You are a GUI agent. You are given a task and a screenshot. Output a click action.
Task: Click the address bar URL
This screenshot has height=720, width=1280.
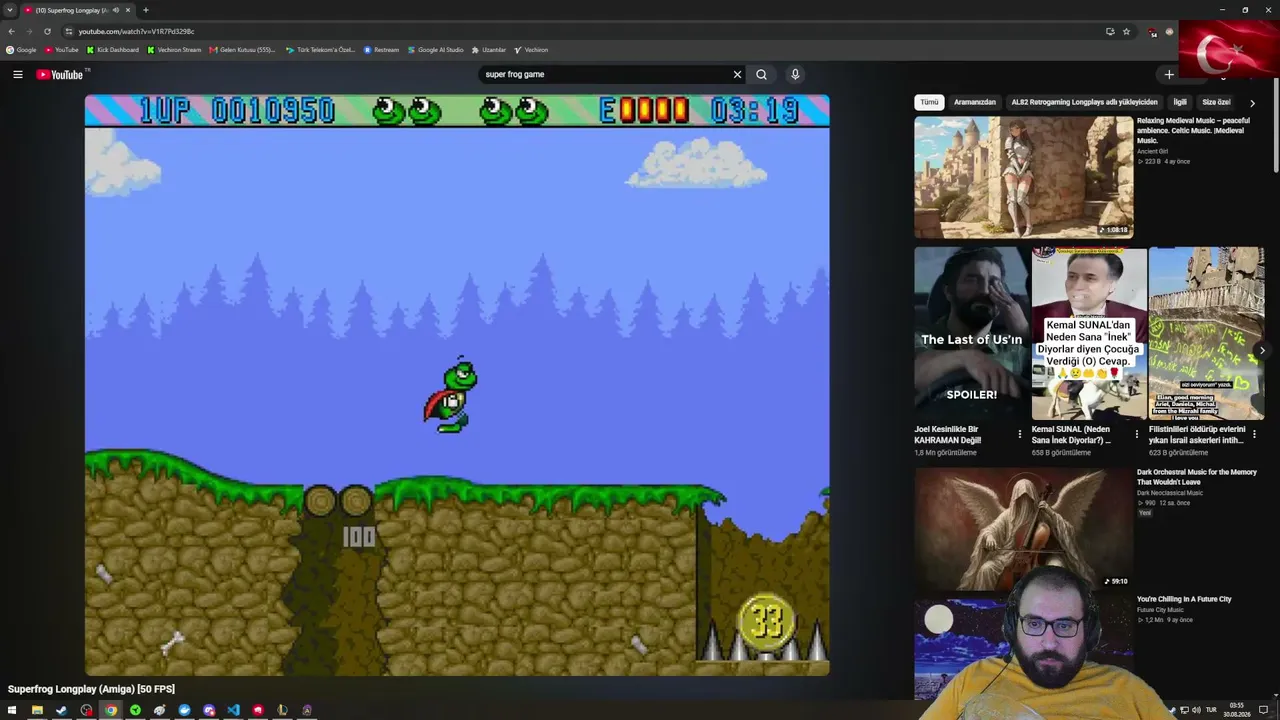pyautogui.click(x=136, y=31)
